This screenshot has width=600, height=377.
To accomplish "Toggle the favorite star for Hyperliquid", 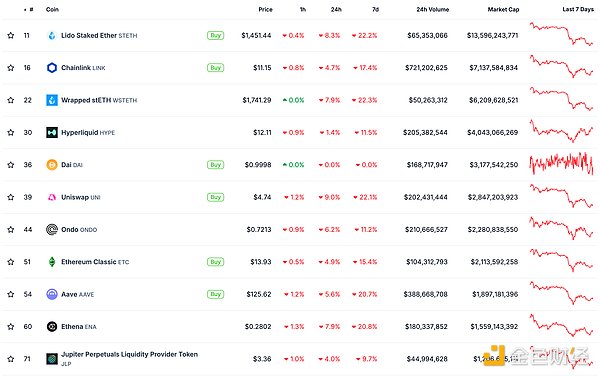I will [11, 132].
